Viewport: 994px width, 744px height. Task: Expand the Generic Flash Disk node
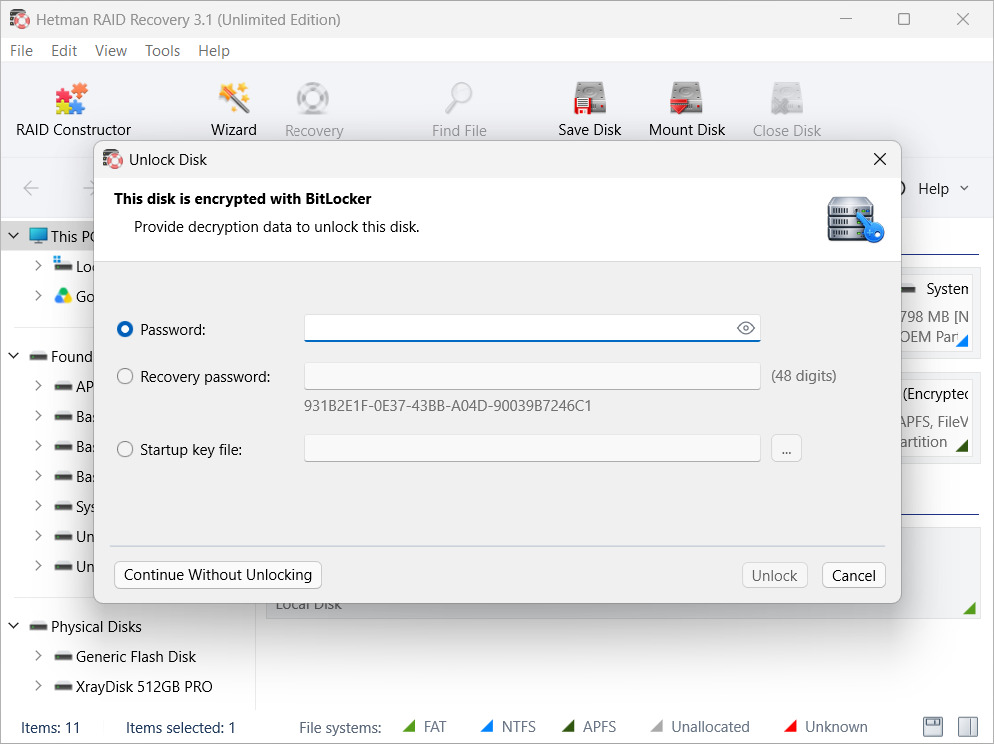[38, 656]
